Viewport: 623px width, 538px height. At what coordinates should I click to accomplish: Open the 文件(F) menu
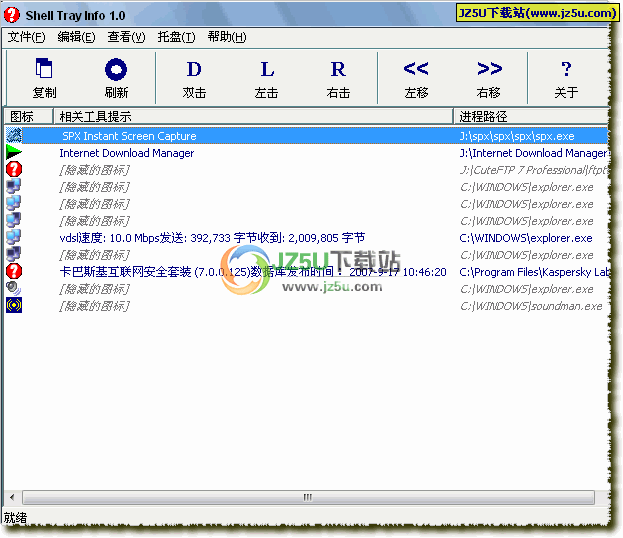click(26, 37)
